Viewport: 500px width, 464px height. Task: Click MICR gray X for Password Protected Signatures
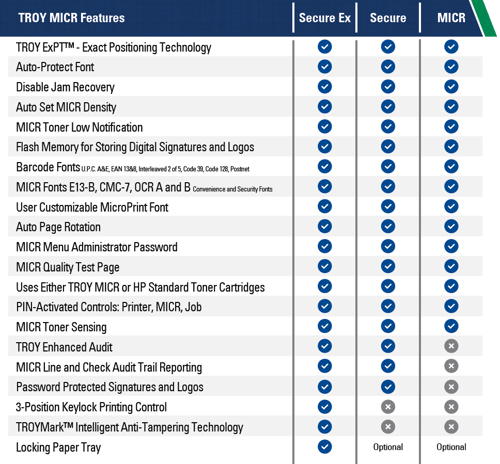click(451, 387)
